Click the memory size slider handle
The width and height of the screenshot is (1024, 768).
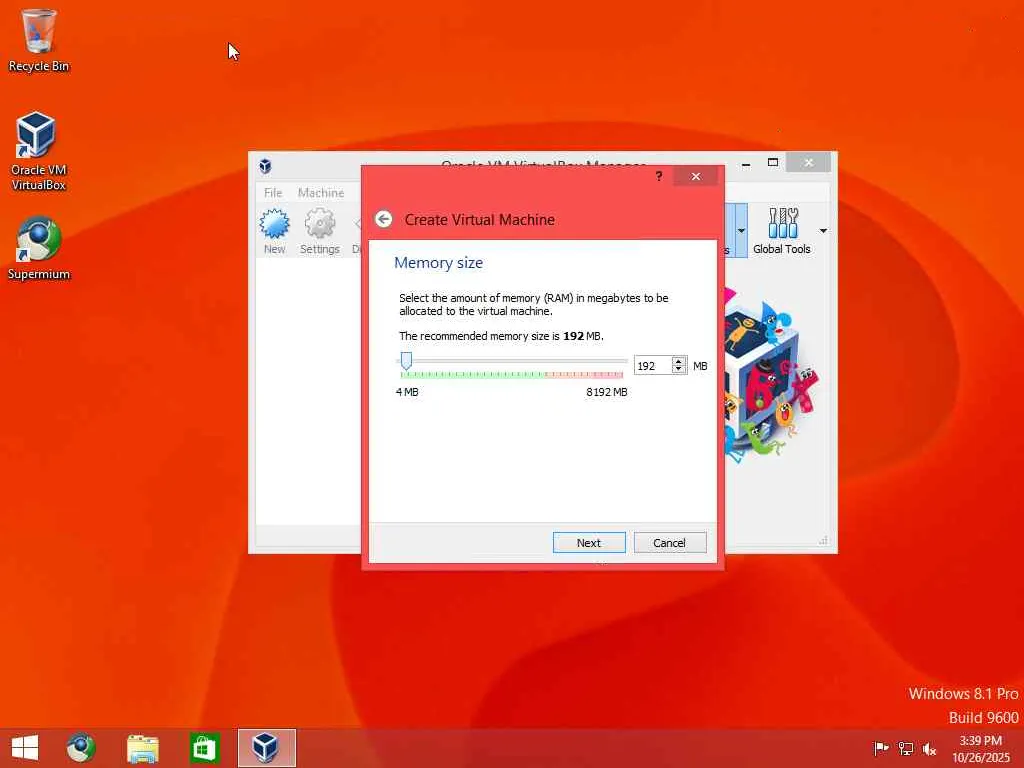406,360
